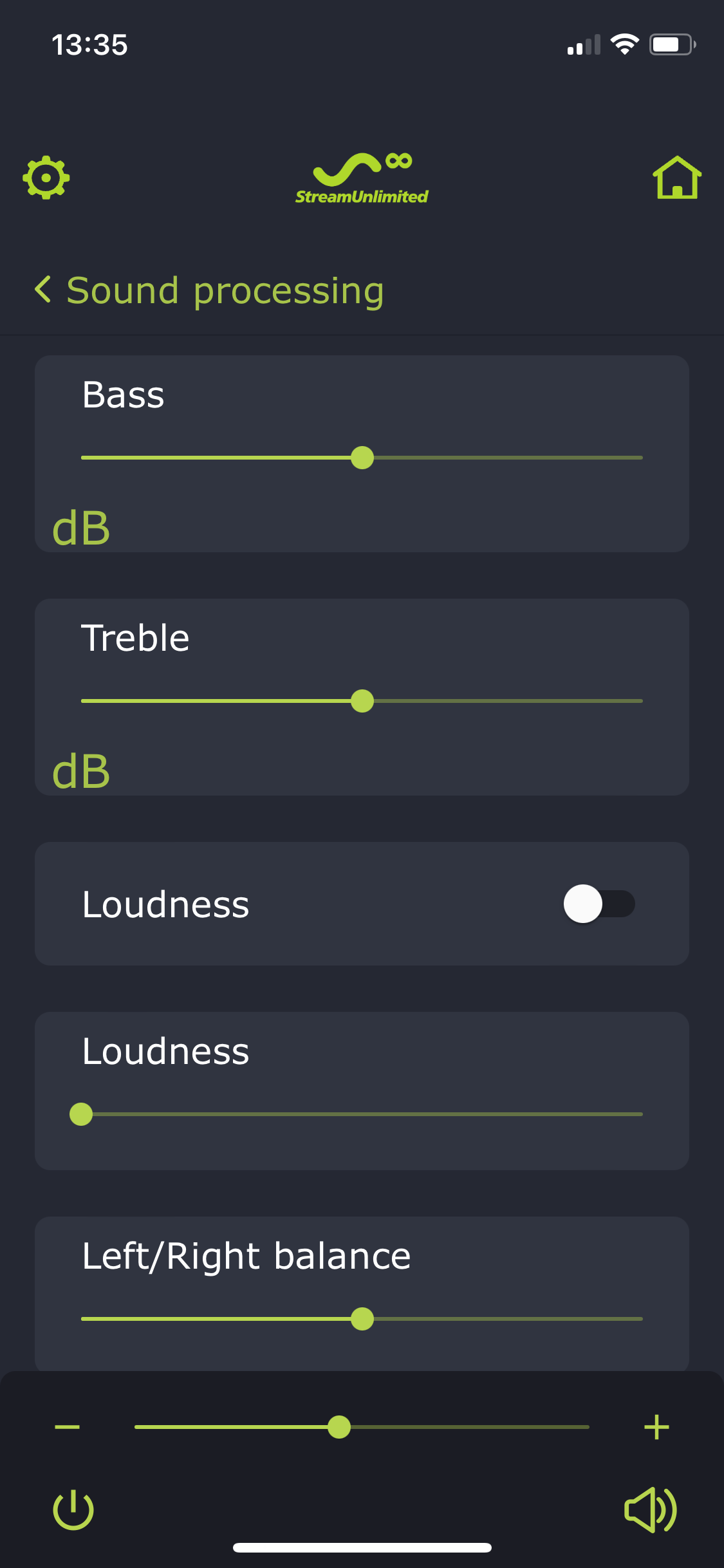Click the Bass slider handle

click(362, 458)
